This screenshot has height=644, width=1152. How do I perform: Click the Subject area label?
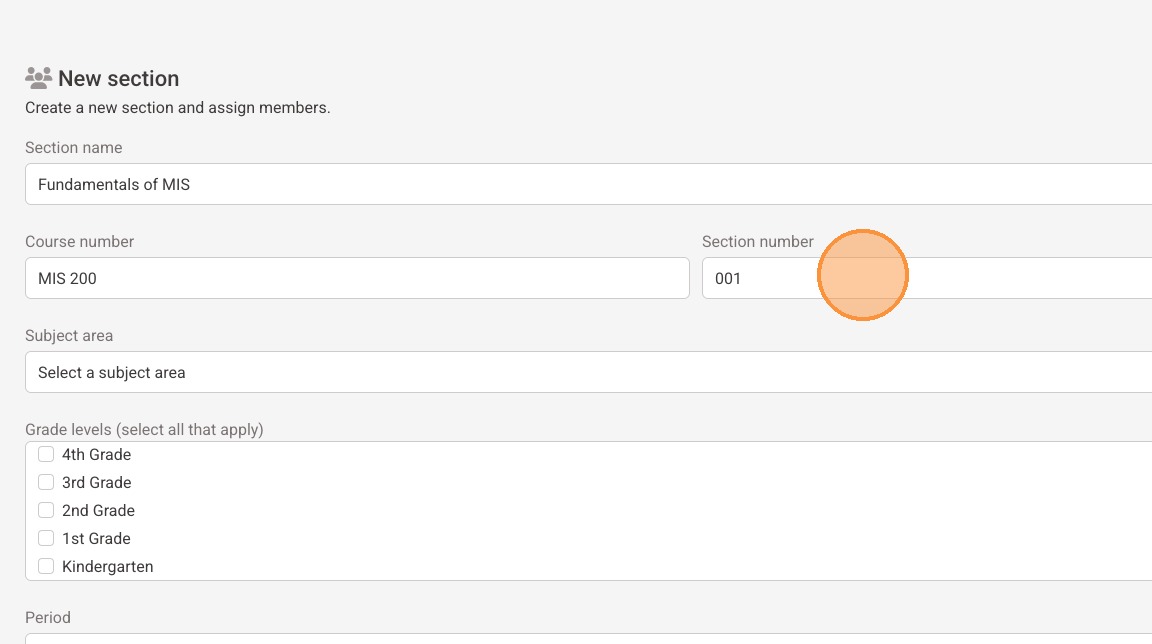(x=69, y=335)
